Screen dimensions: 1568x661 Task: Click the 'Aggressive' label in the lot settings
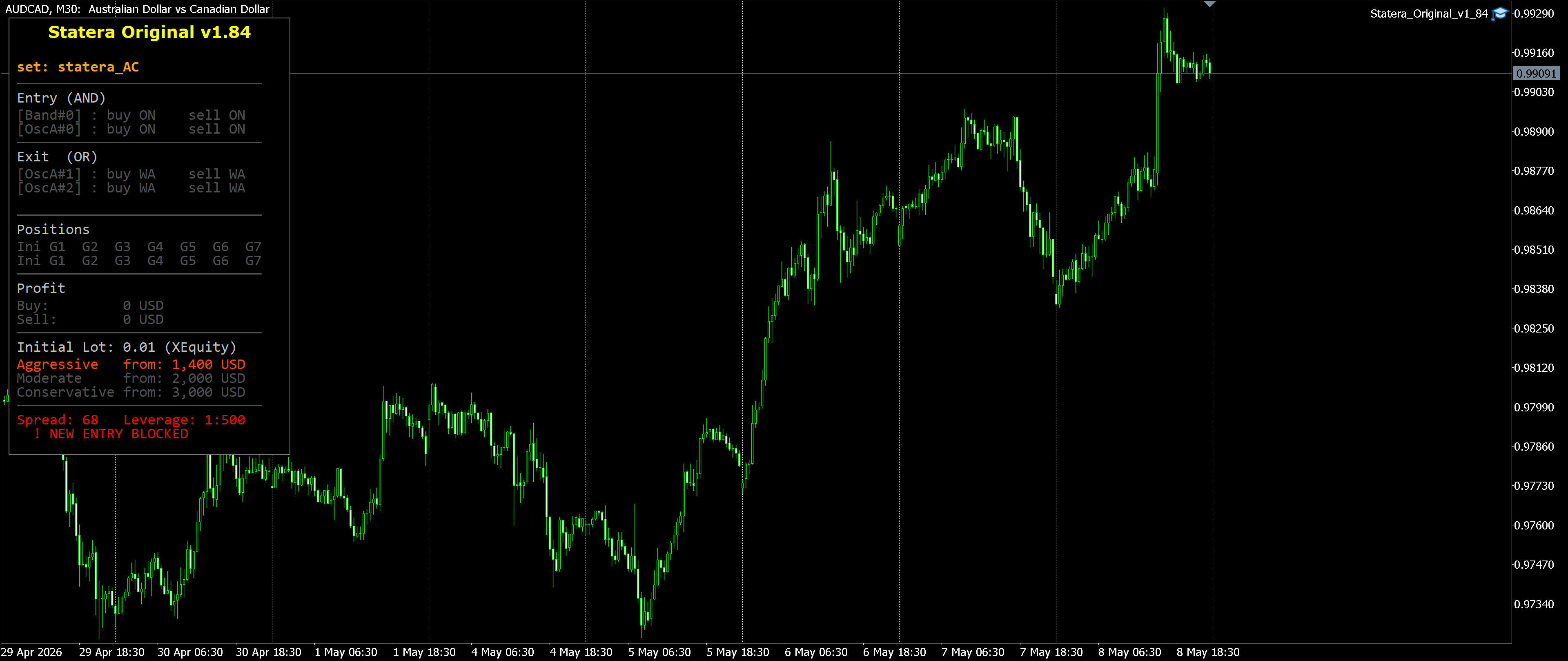[57, 364]
